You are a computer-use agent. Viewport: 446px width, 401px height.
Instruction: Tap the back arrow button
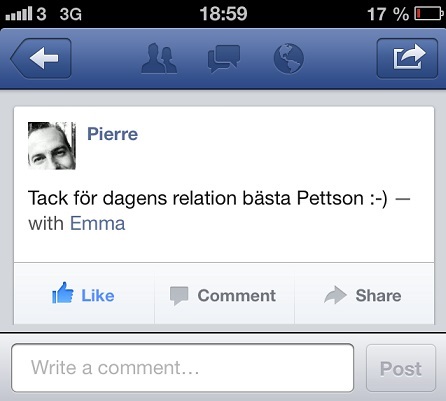click(41, 58)
